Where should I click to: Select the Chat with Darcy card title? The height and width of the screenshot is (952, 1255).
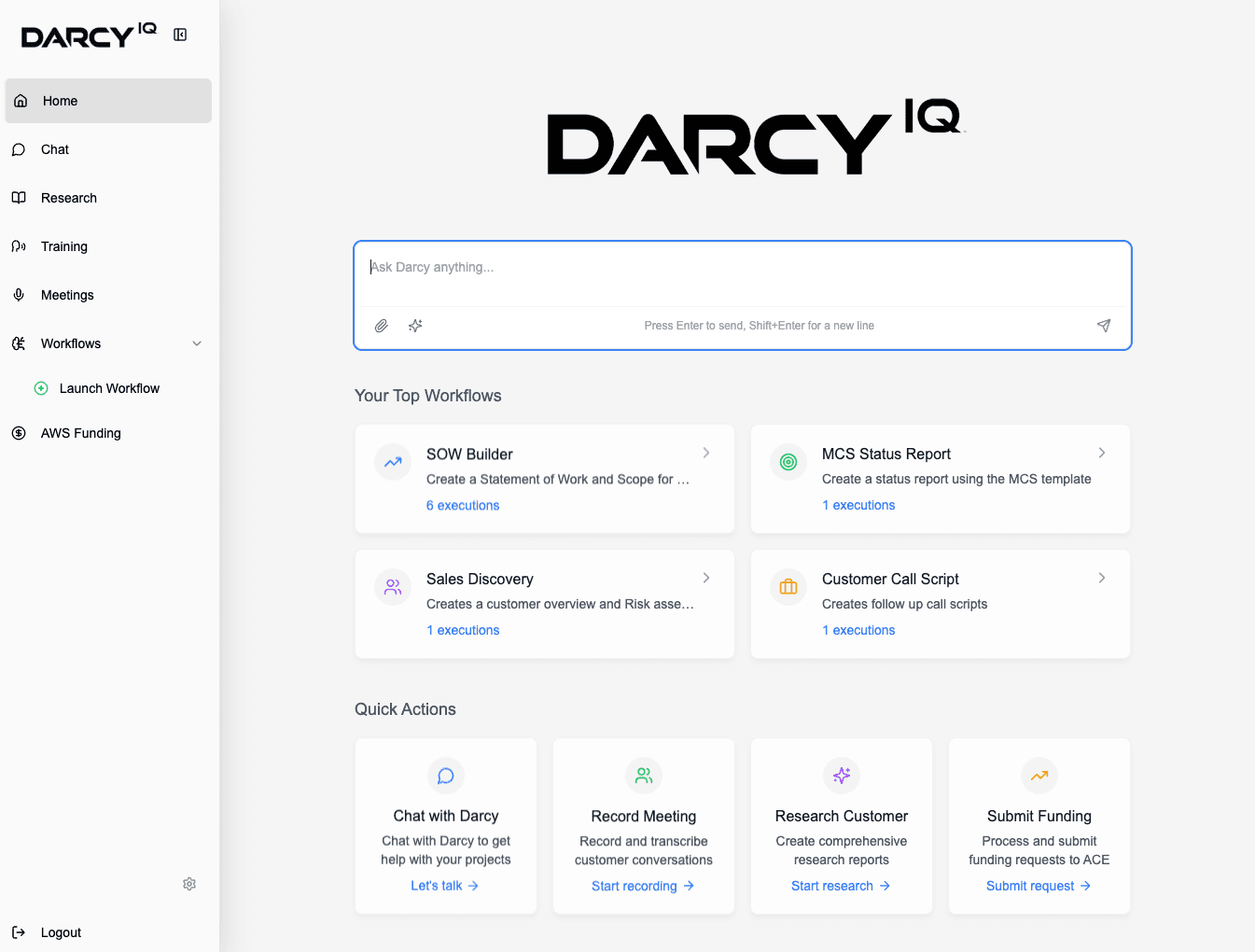tap(446, 816)
